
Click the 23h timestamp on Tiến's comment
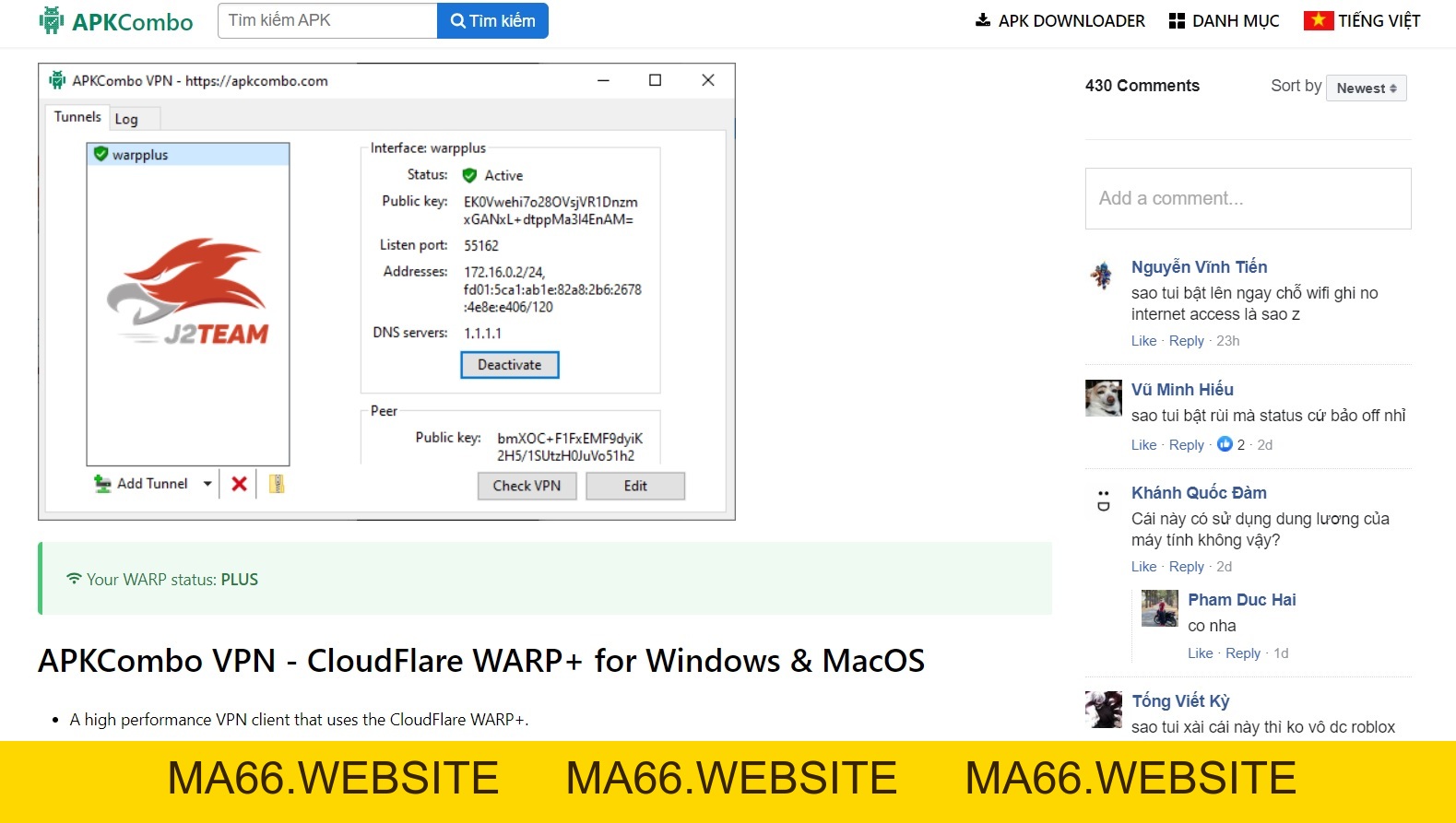point(1227,341)
